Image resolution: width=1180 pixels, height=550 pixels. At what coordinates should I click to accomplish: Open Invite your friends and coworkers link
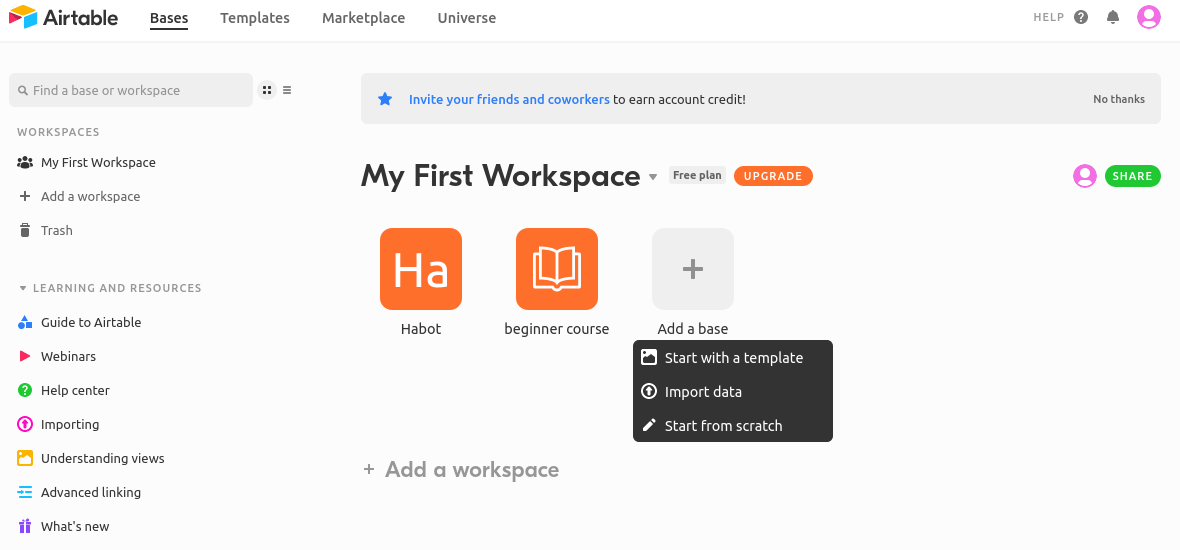pyautogui.click(x=509, y=99)
